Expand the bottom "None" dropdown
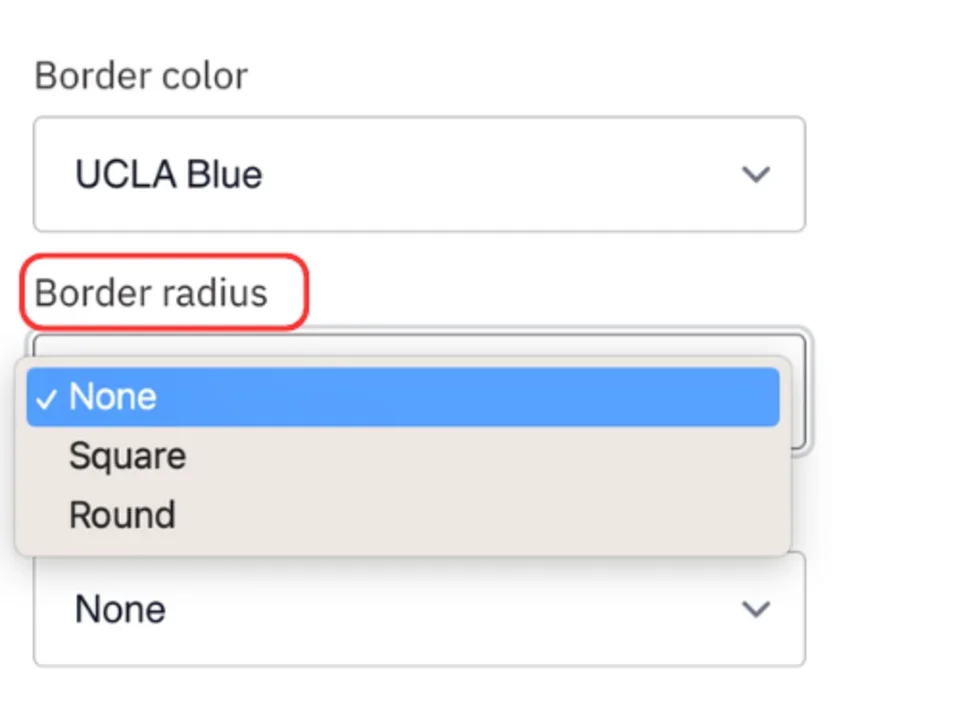Viewport: 960px width, 720px height. point(419,609)
